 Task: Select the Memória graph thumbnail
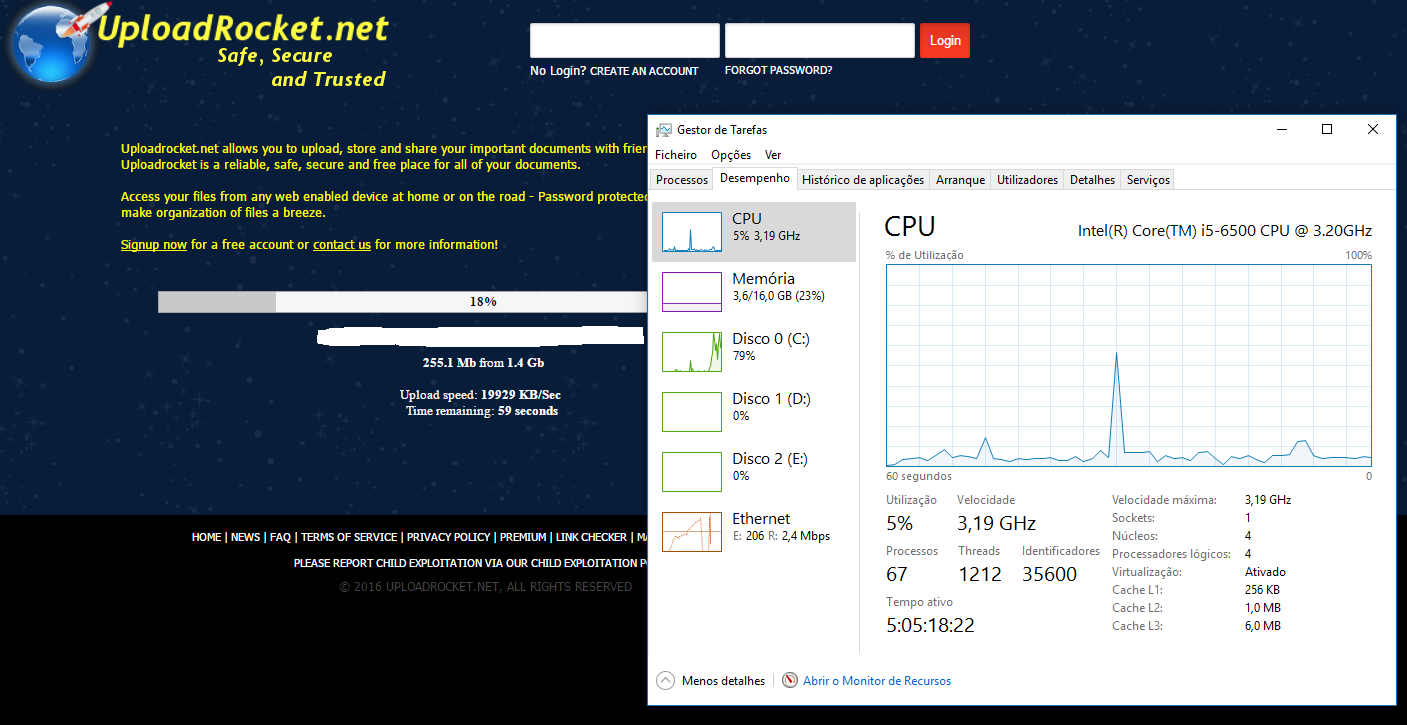pyautogui.click(x=691, y=292)
